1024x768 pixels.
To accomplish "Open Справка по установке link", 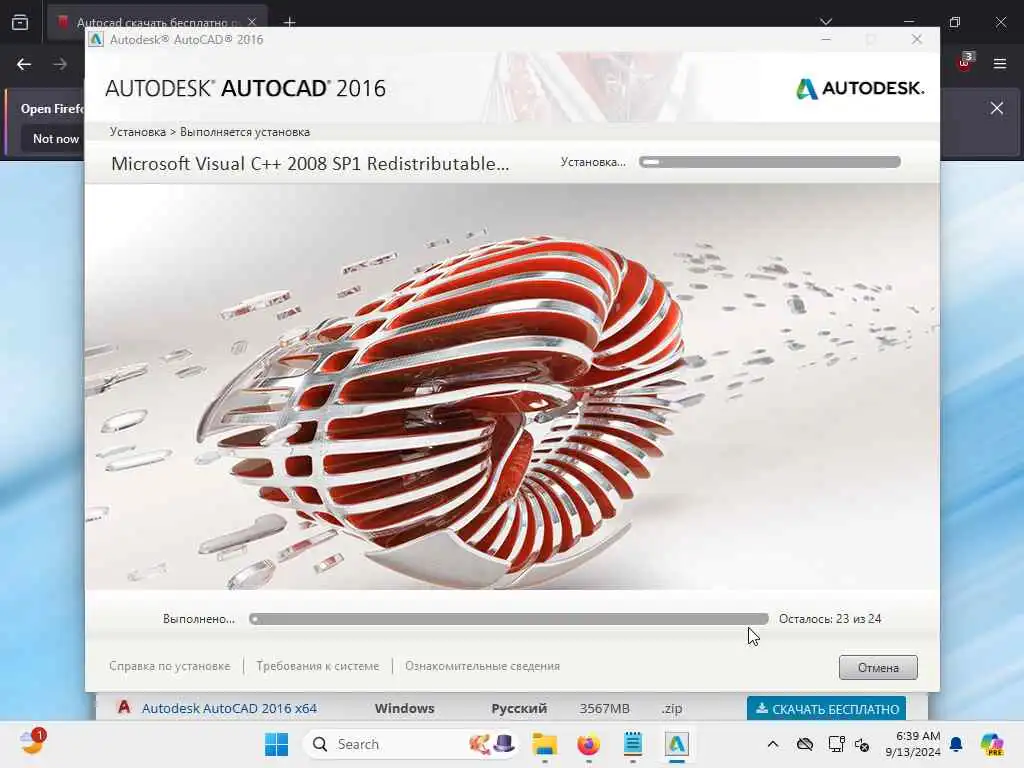I will point(170,666).
